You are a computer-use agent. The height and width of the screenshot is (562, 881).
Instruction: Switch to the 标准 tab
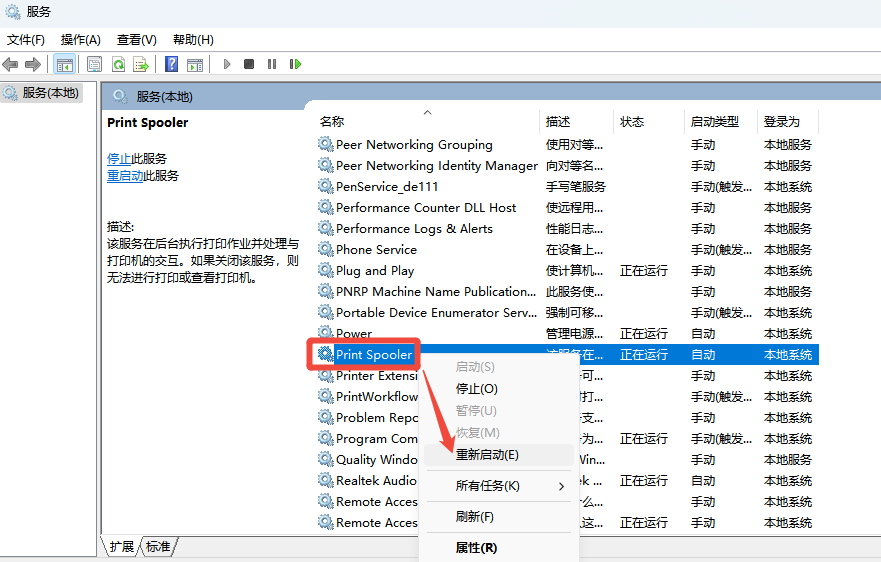coord(158,546)
